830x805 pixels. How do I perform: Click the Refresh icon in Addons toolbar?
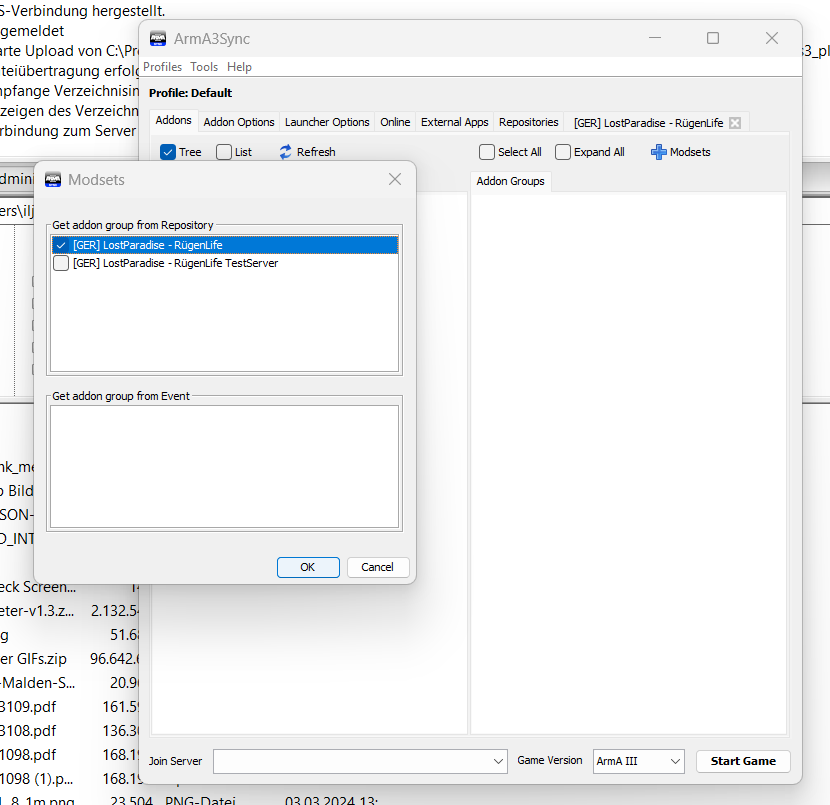coord(285,152)
